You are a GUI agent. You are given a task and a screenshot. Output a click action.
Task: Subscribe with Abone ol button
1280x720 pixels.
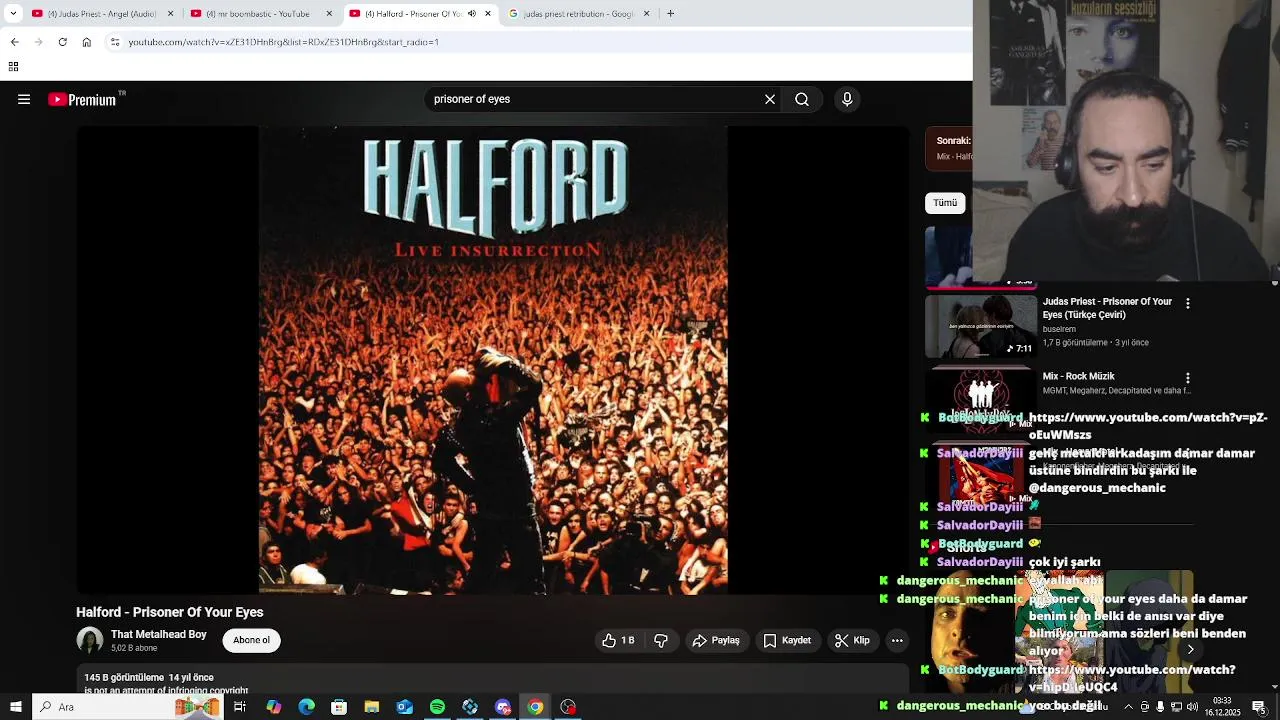251,640
